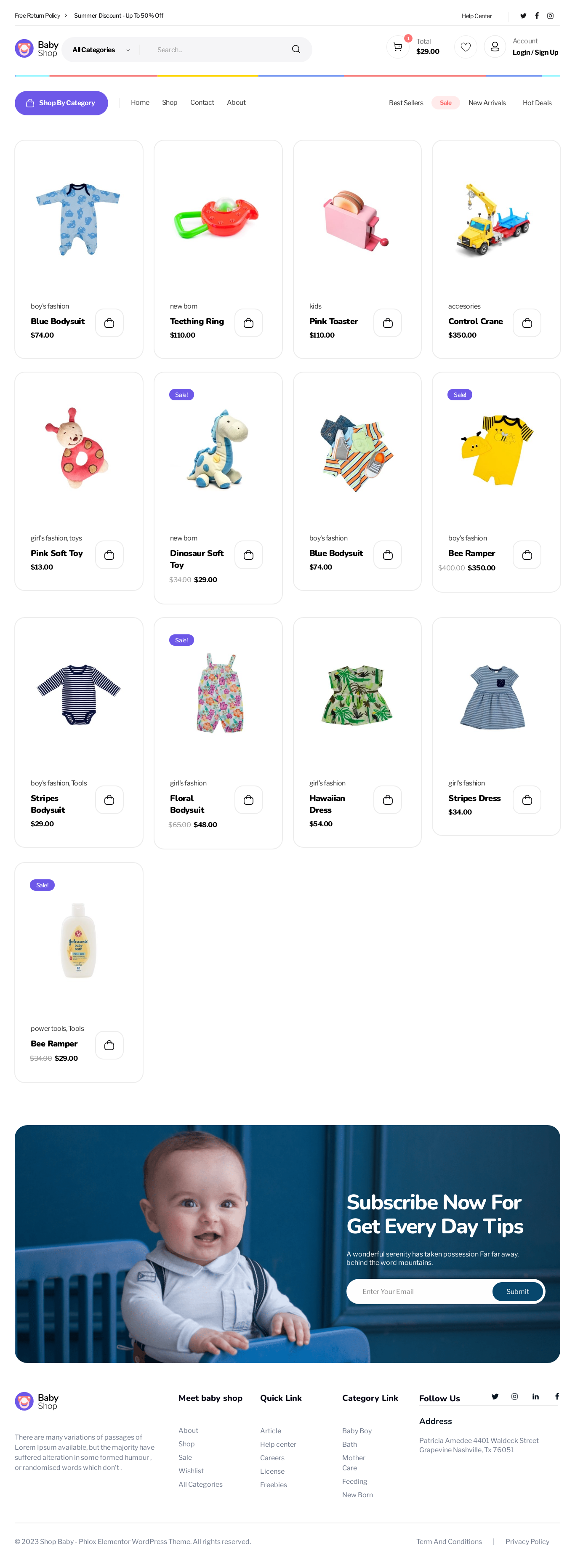
Task: Add Teething Ring to cart
Action: 248,322
